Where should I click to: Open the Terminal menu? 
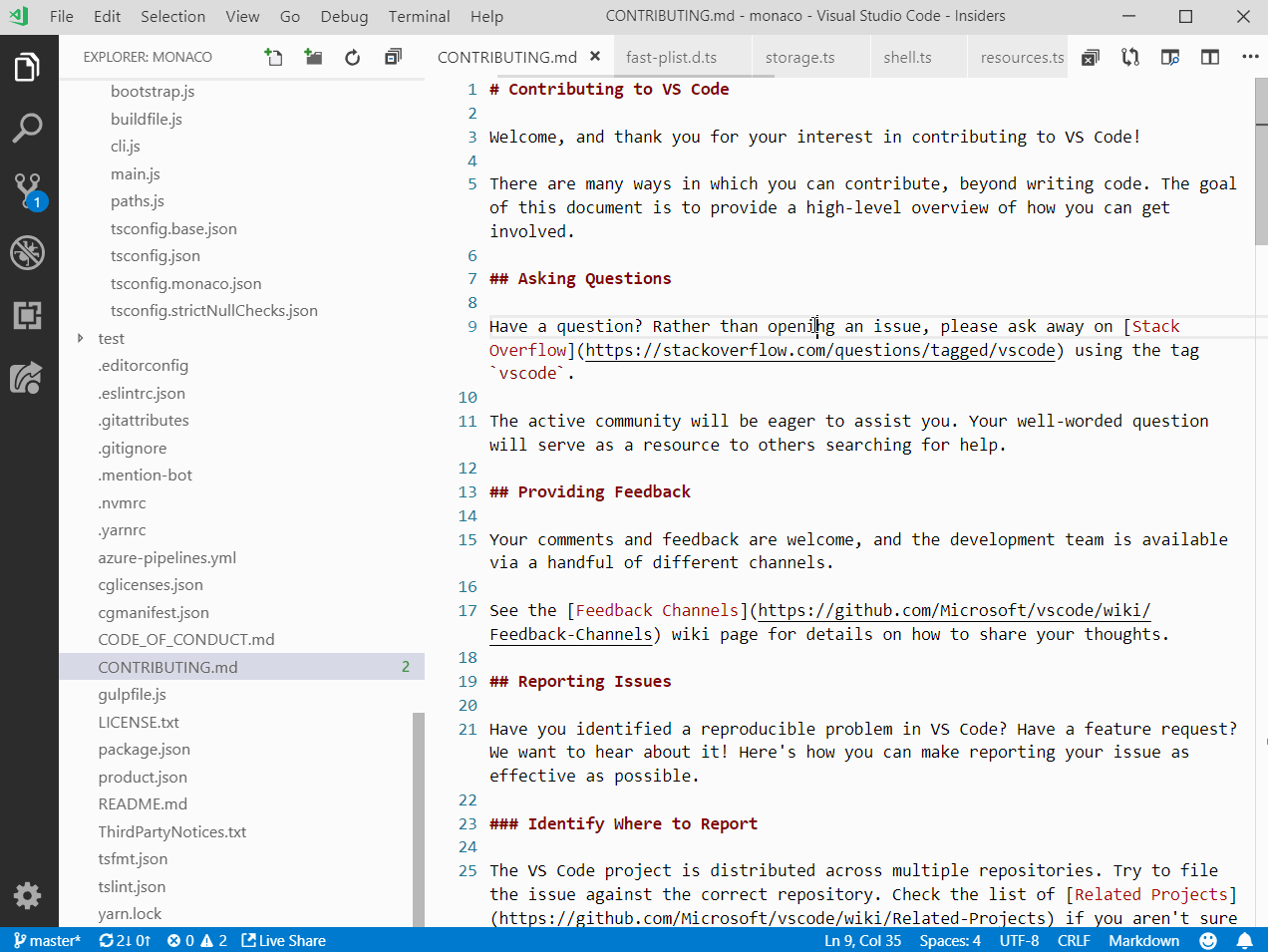(419, 16)
